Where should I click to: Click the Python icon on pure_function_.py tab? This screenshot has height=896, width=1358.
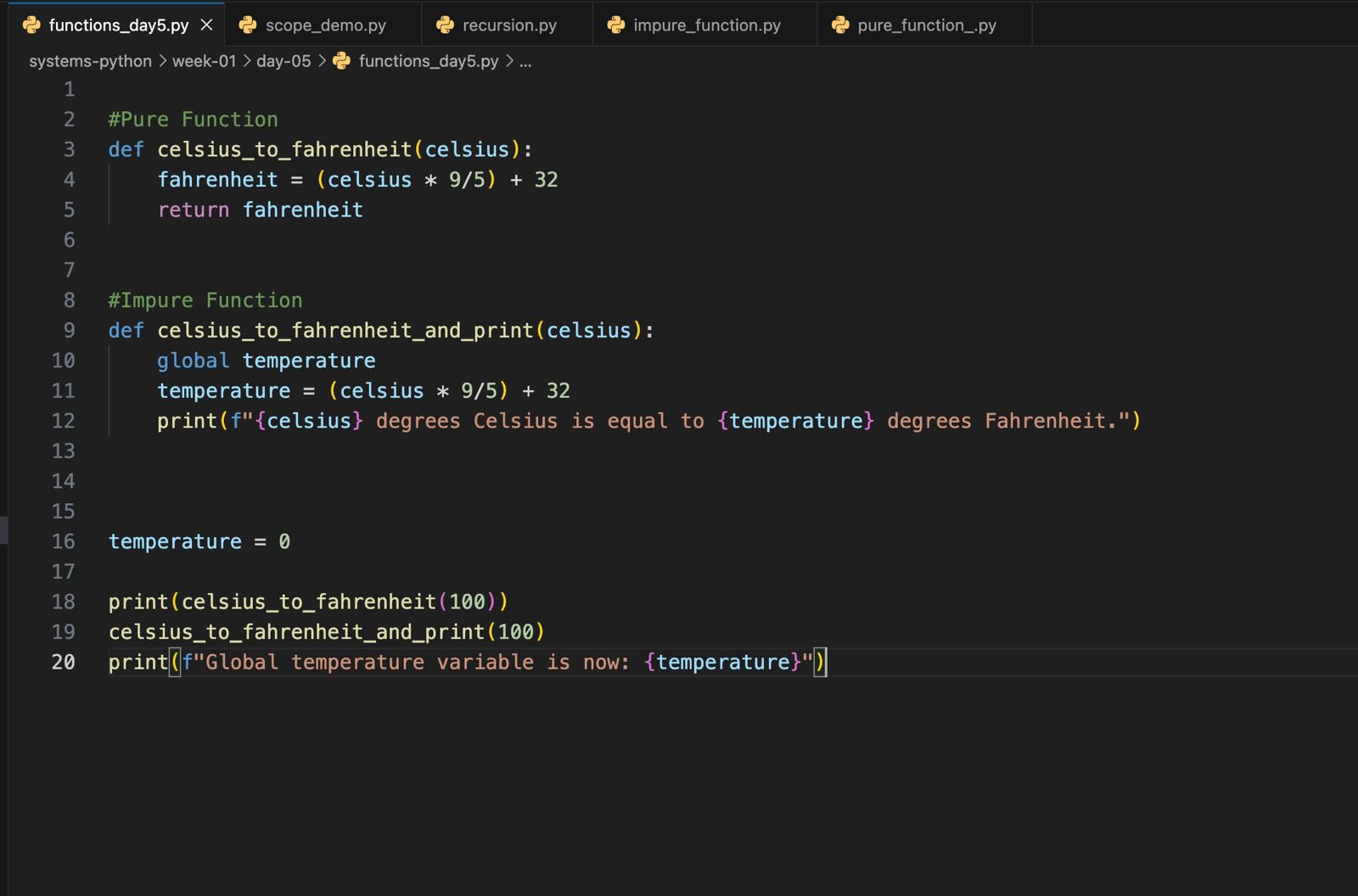840,25
